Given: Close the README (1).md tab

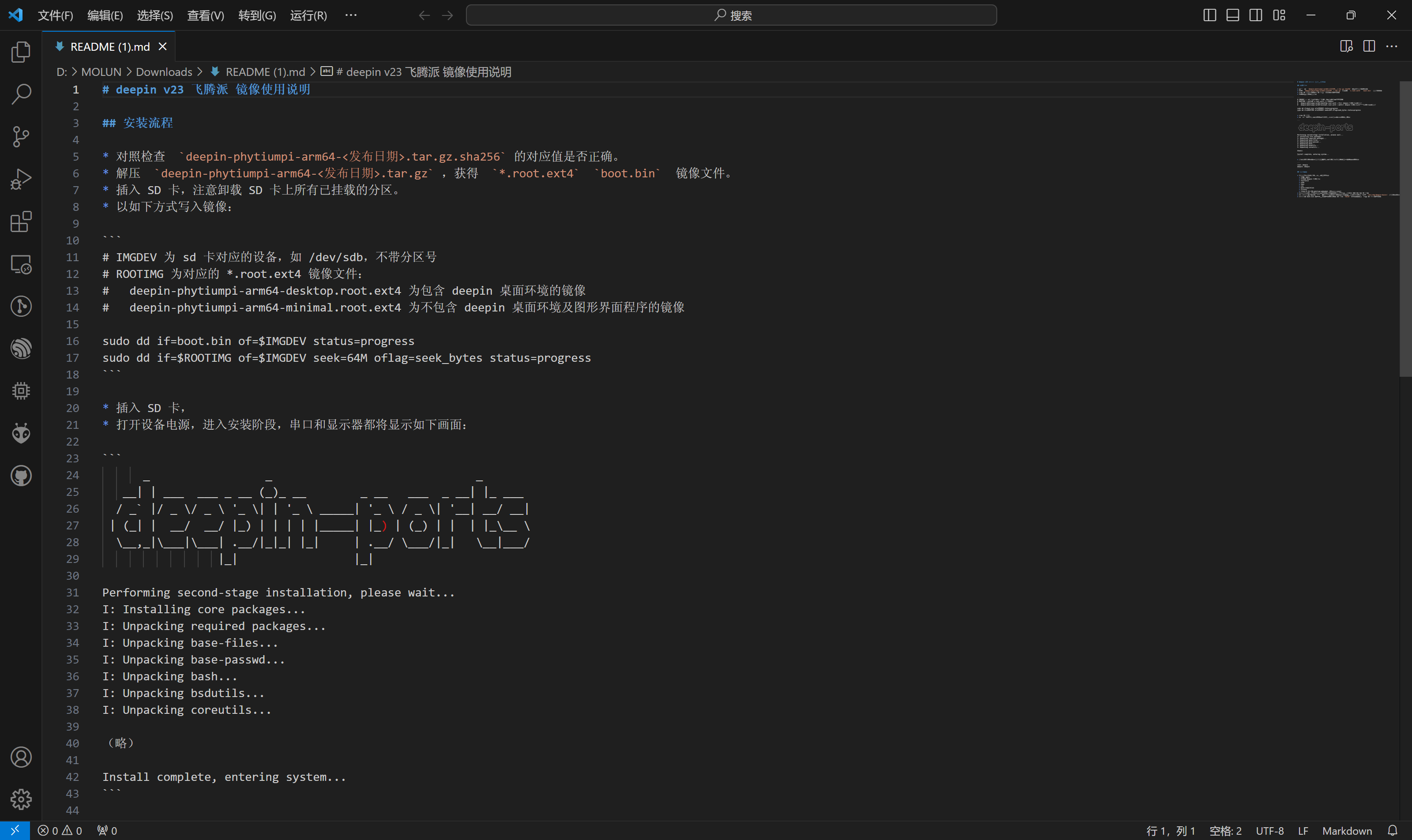Looking at the screenshot, I should (x=162, y=46).
